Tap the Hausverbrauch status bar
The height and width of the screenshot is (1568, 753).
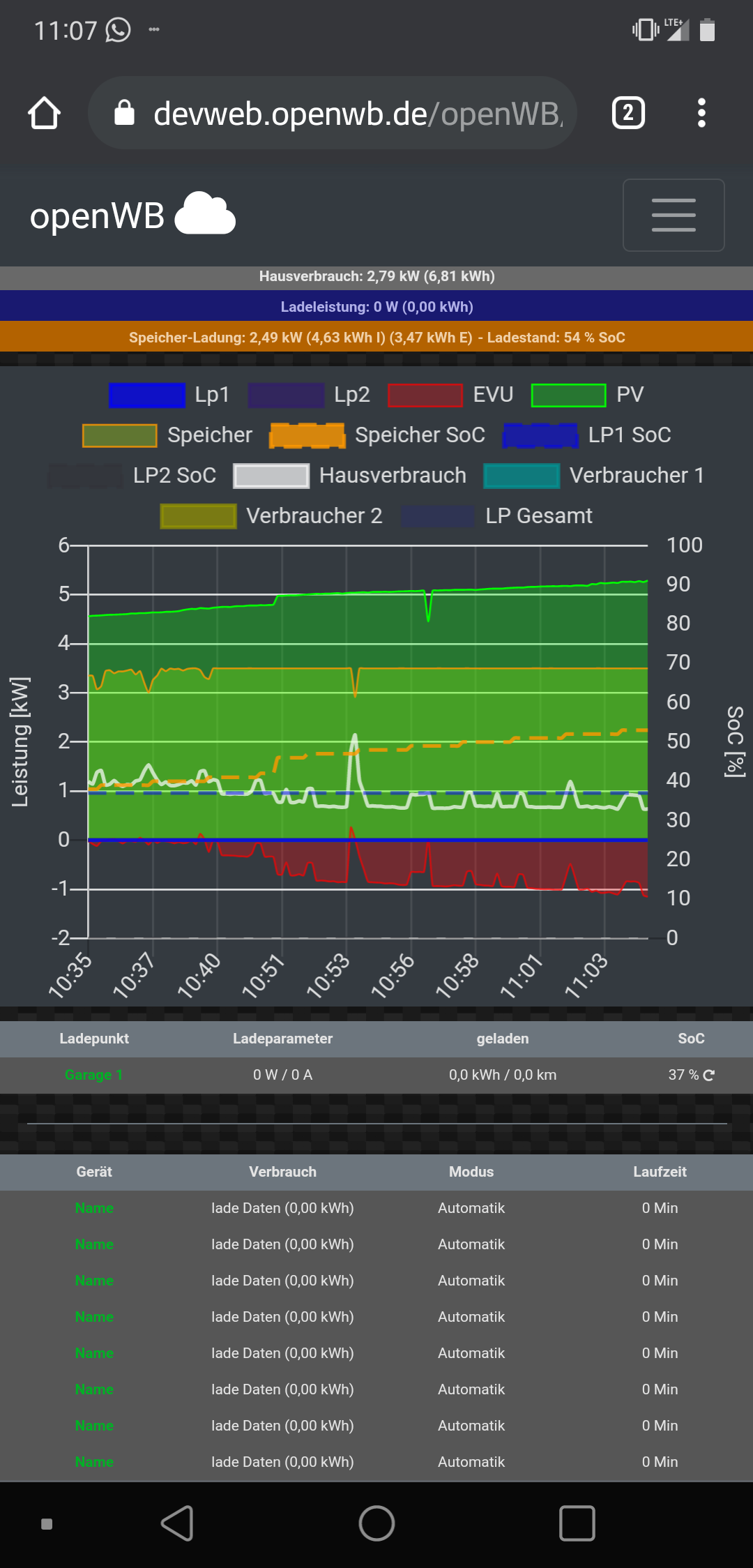pos(376,276)
